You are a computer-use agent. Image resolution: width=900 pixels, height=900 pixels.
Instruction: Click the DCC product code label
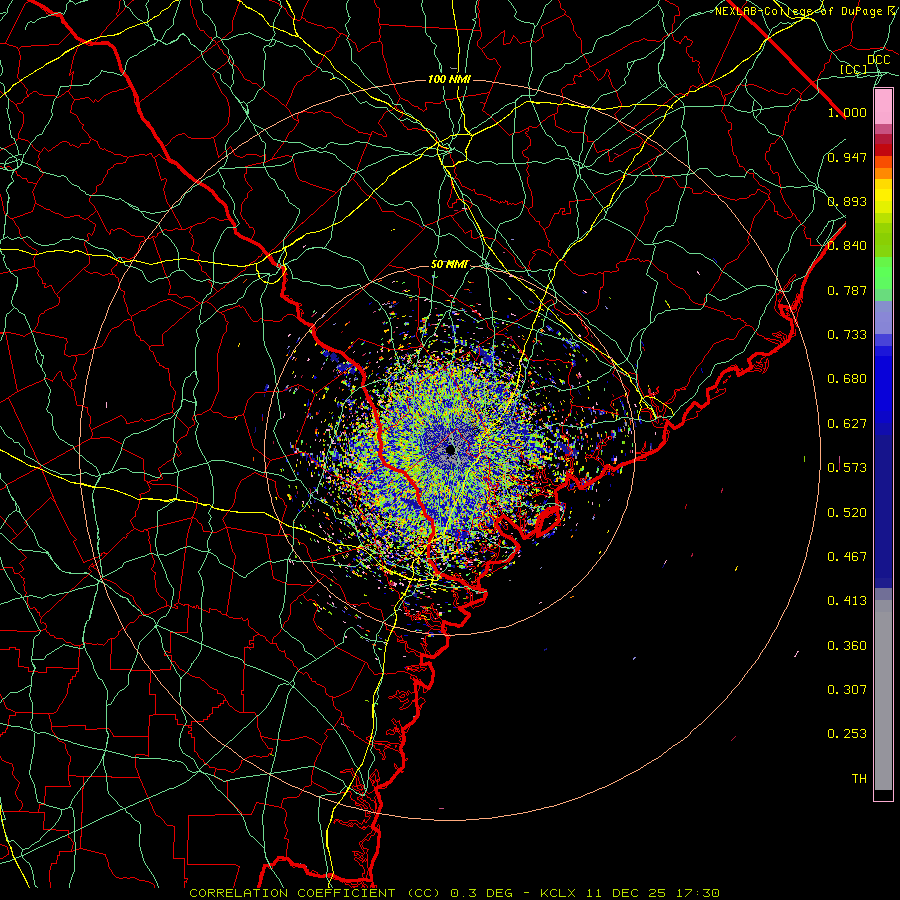(878, 60)
